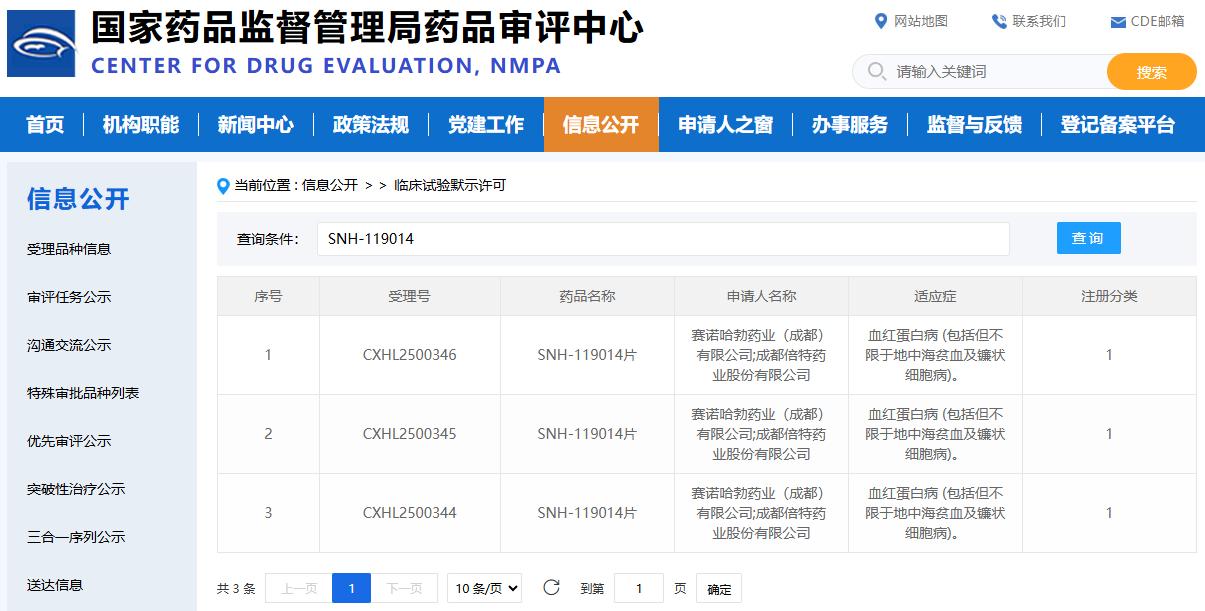This screenshot has height=611, width=1205.
Task: Open 沟通交流公示 in sidebar
Action: (69, 345)
